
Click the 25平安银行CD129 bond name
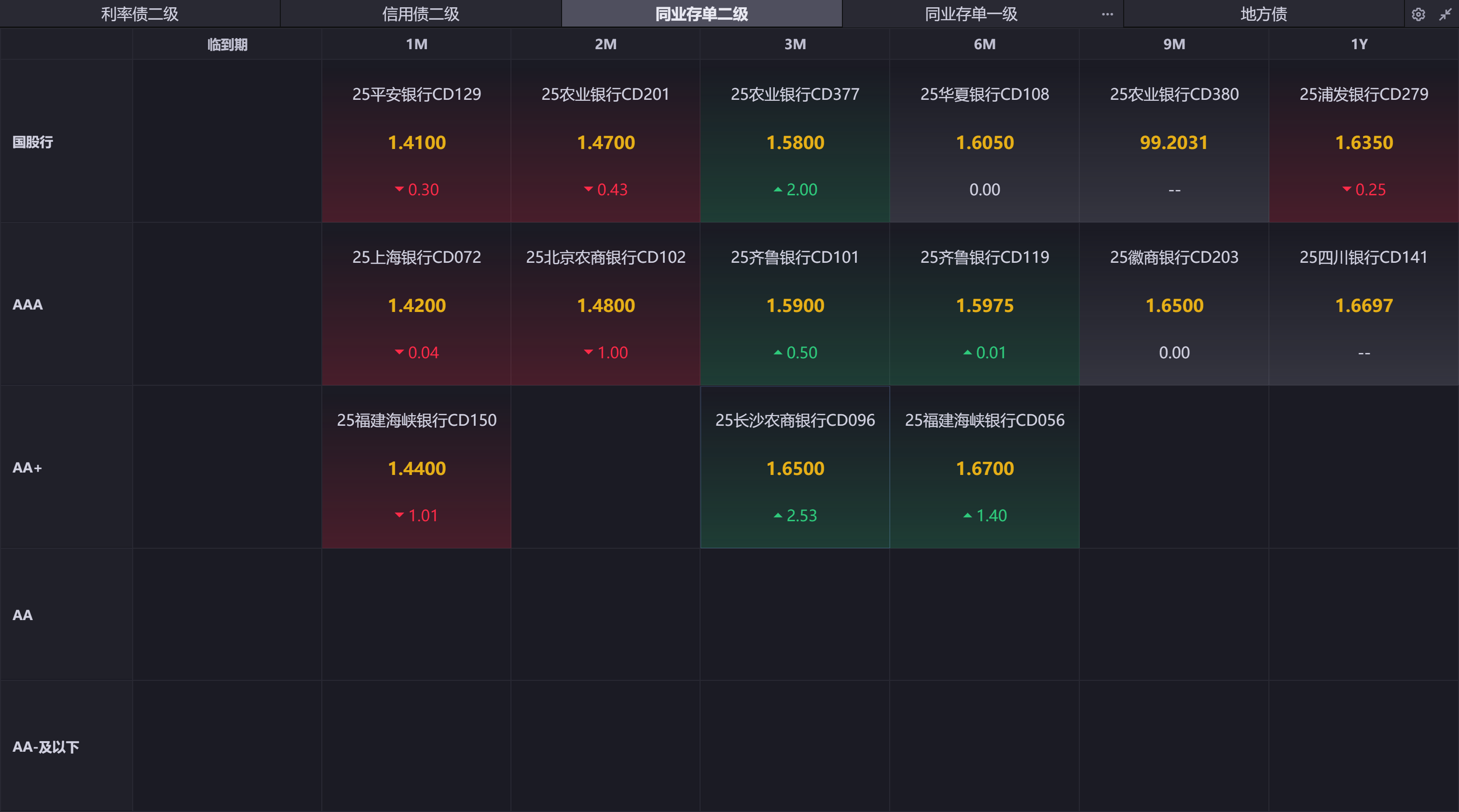coord(416,94)
